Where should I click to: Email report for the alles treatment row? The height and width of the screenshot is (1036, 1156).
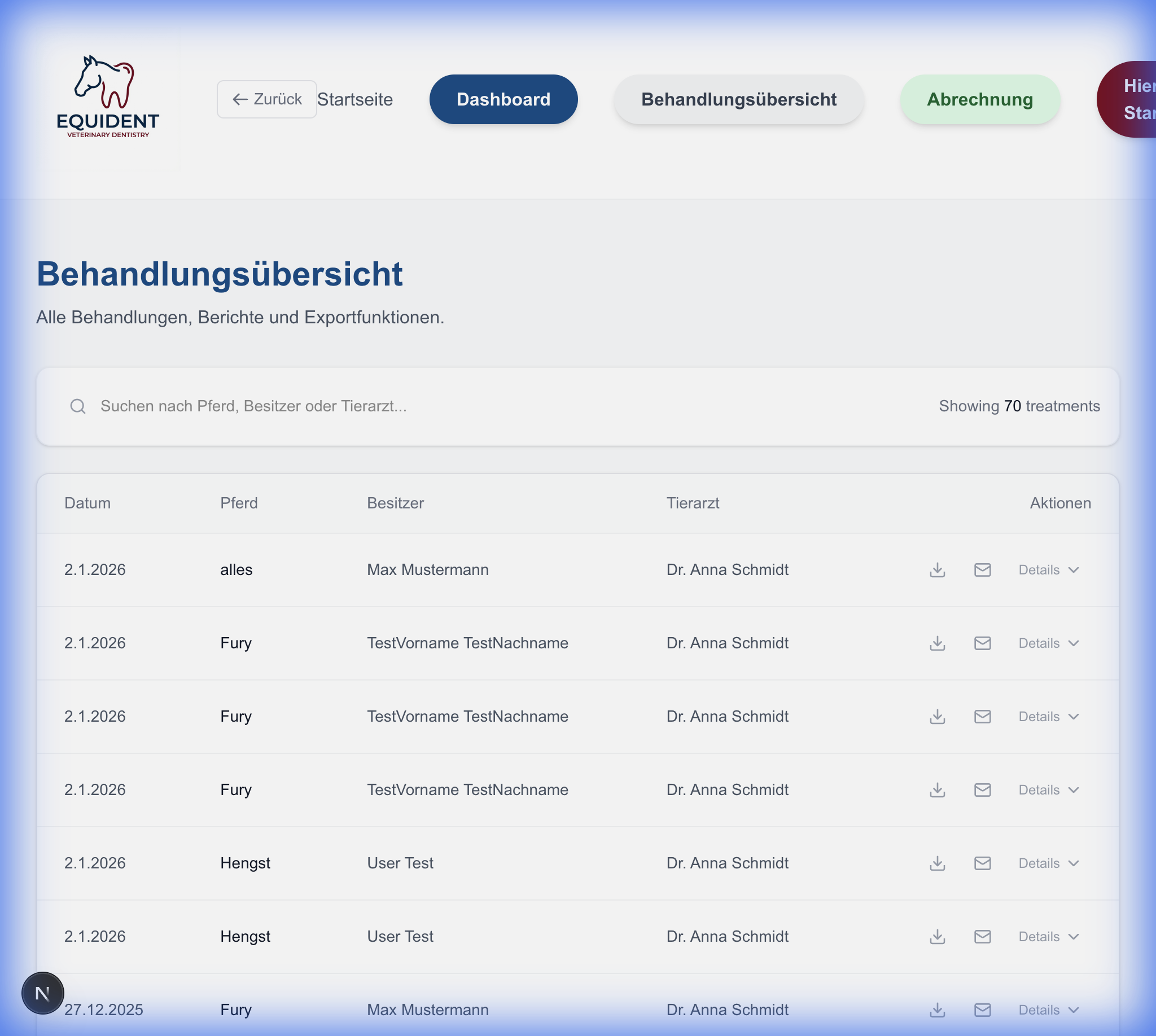click(982, 570)
